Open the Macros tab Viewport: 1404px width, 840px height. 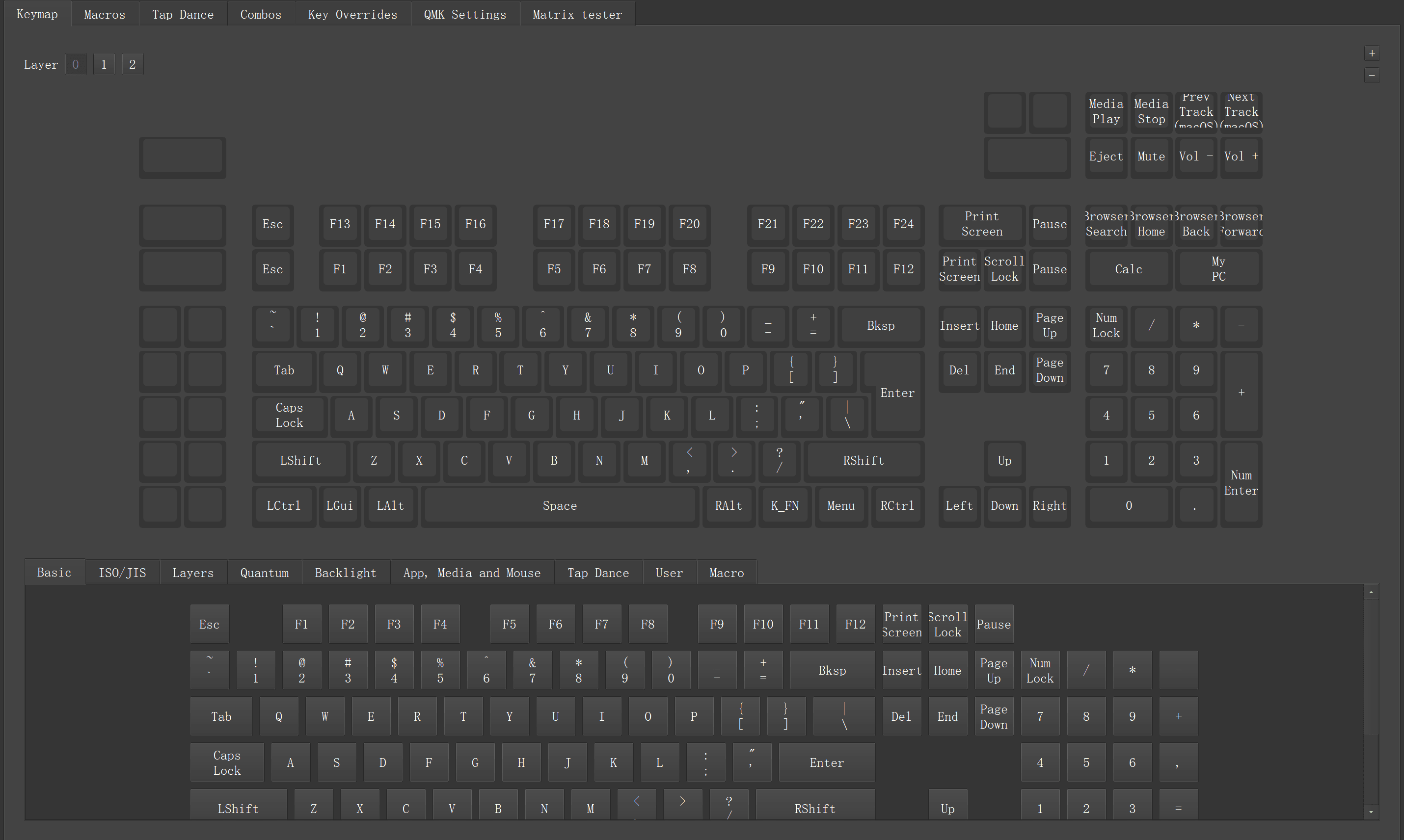tap(104, 14)
